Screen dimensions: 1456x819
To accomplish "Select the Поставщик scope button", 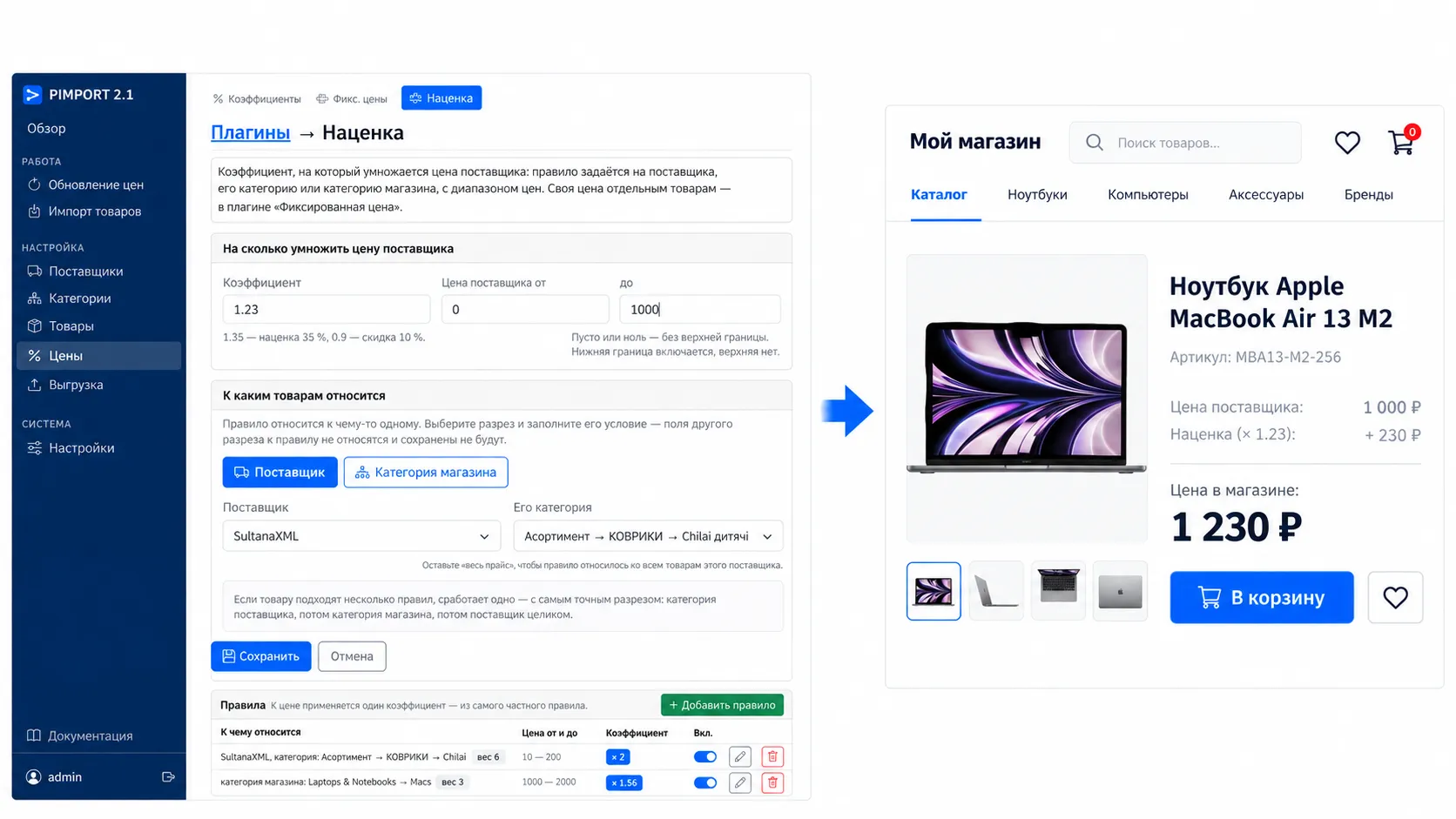I will 280,473.
